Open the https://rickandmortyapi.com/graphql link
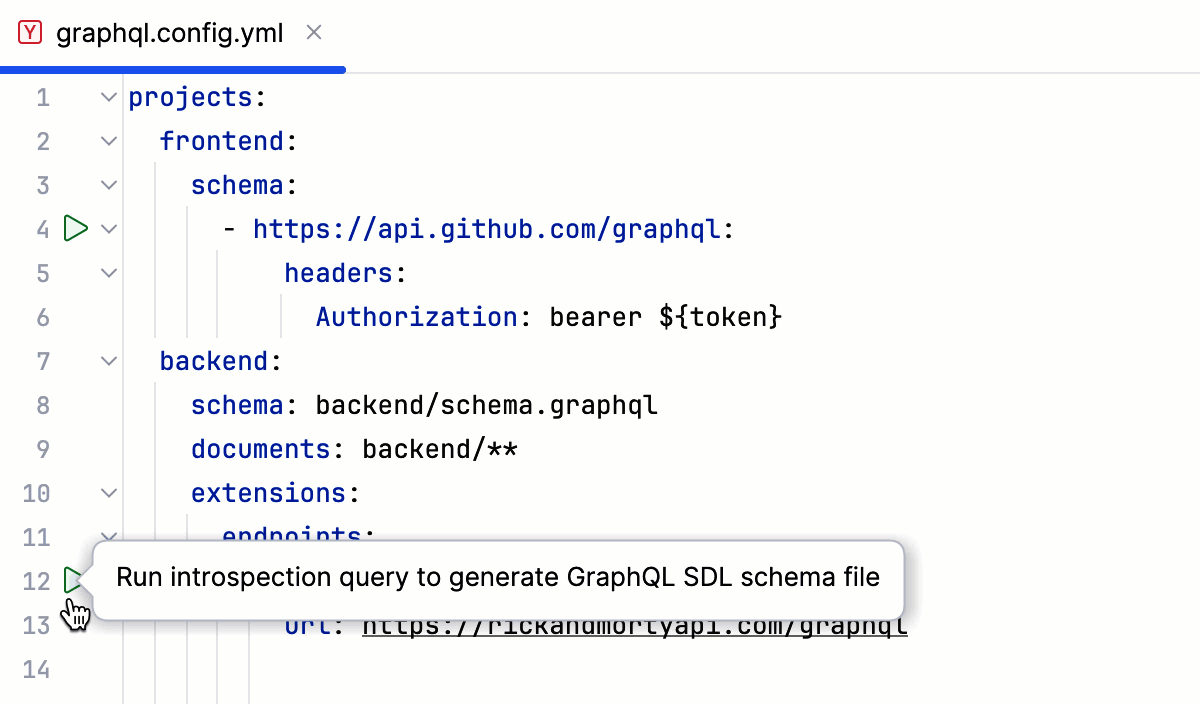The height and width of the screenshot is (704, 1200). [x=634, y=625]
